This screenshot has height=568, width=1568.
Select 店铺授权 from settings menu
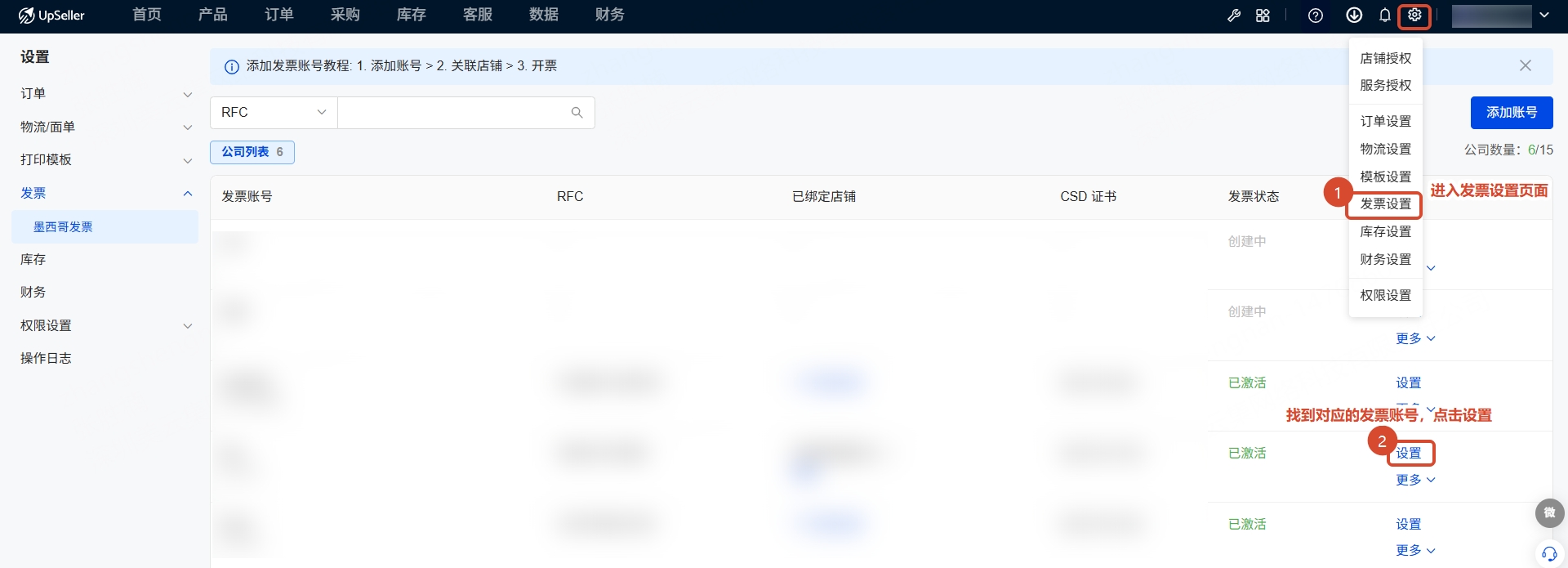pos(1385,58)
